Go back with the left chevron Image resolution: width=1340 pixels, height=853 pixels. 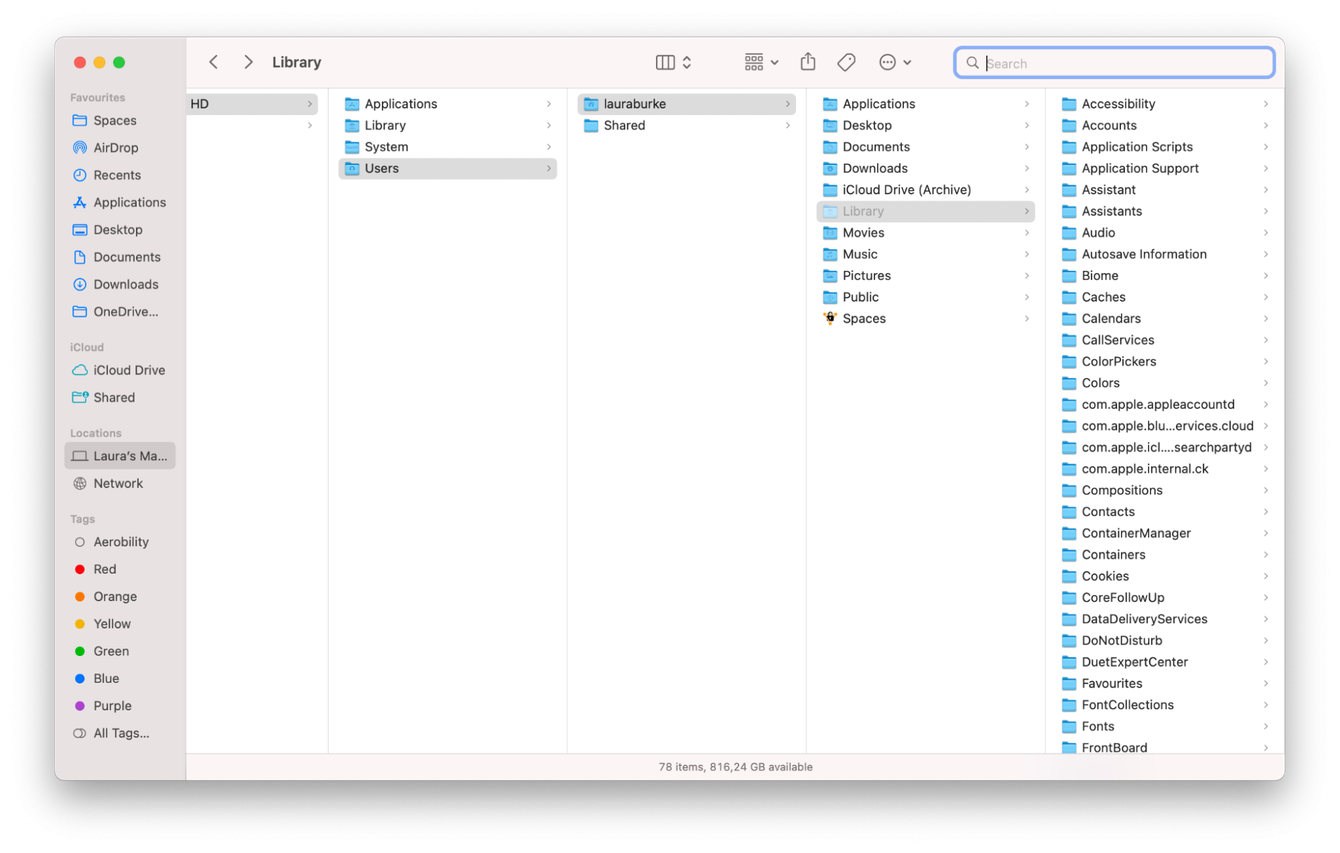click(x=213, y=62)
